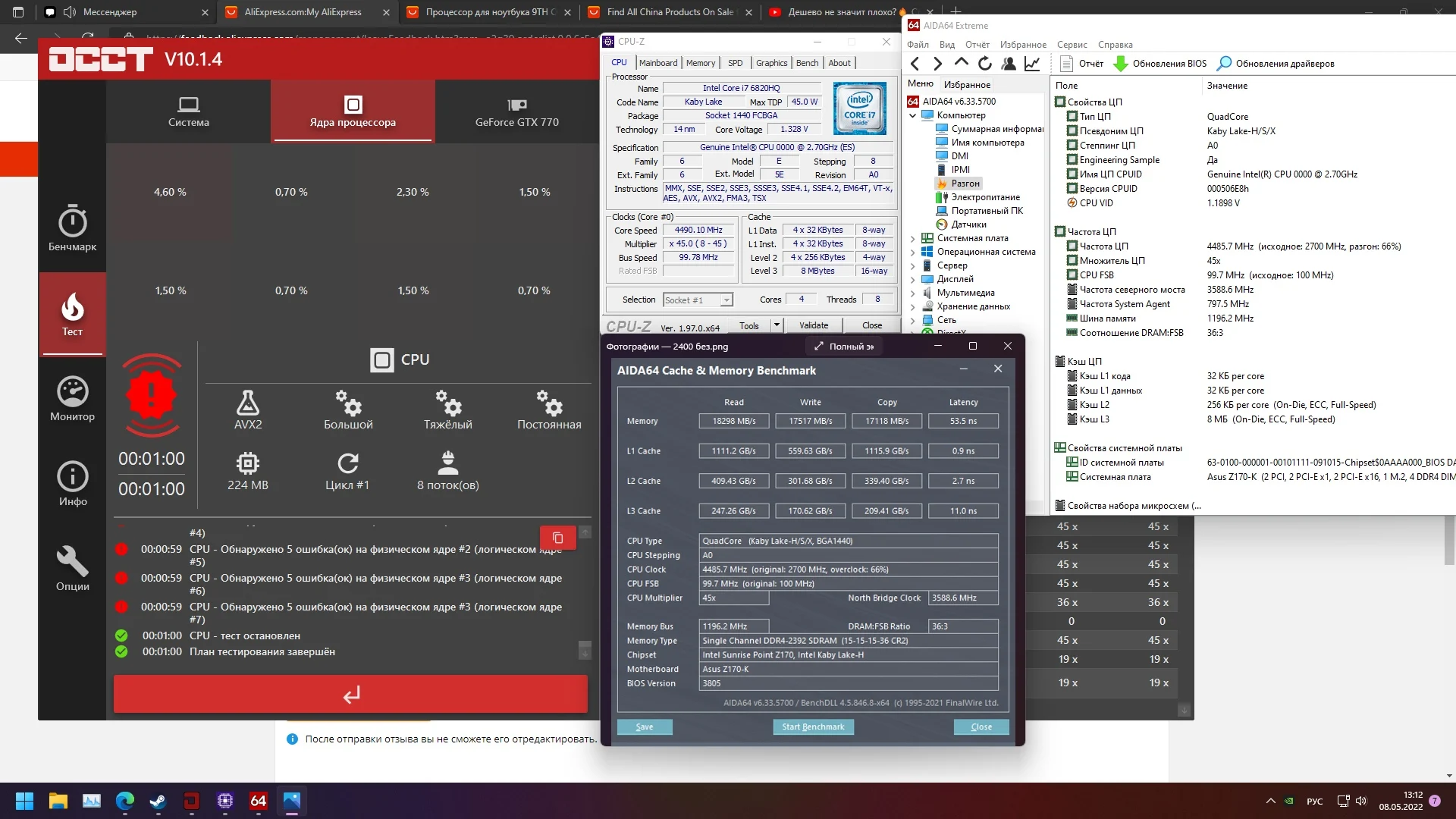The width and height of the screenshot is (1456, 819).
Task: Click AIDA64 back navigation arrow
Action: click(x=915, y=64)
